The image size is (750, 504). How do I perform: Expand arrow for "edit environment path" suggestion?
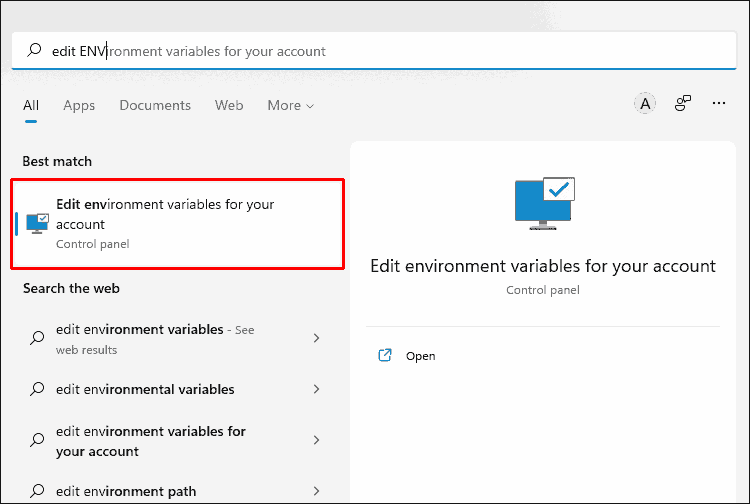(x=317, y=492)
